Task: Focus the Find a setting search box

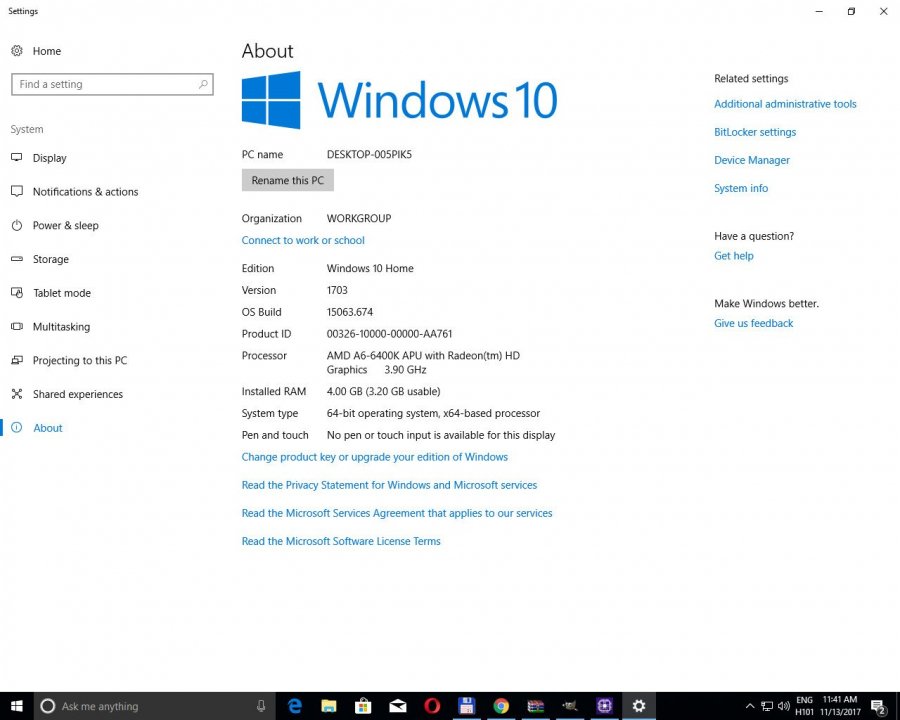Action: (x=112, y=84)
